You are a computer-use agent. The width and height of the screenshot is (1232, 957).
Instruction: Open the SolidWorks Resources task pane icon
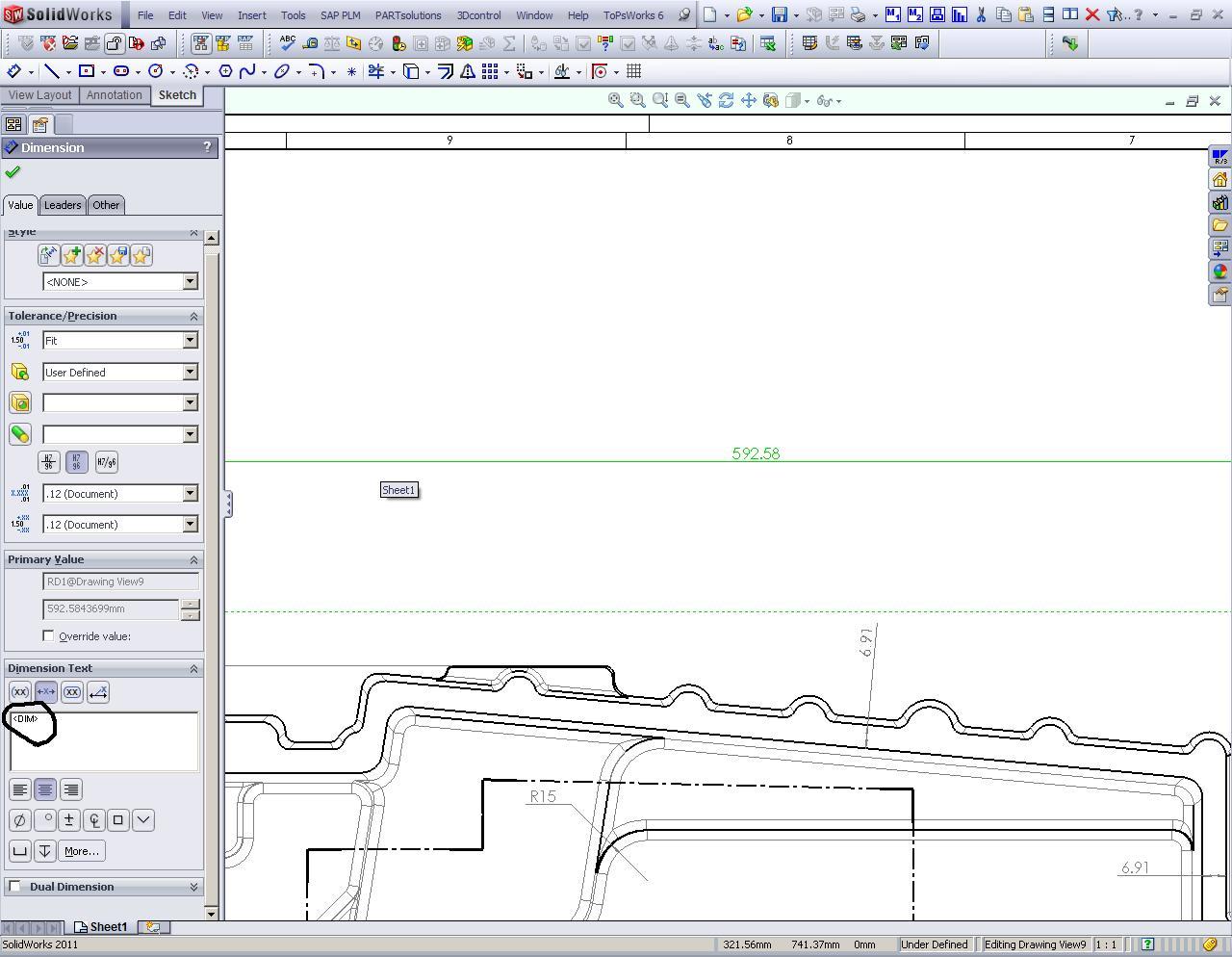pyautogui.click(x=1219, y=180)
